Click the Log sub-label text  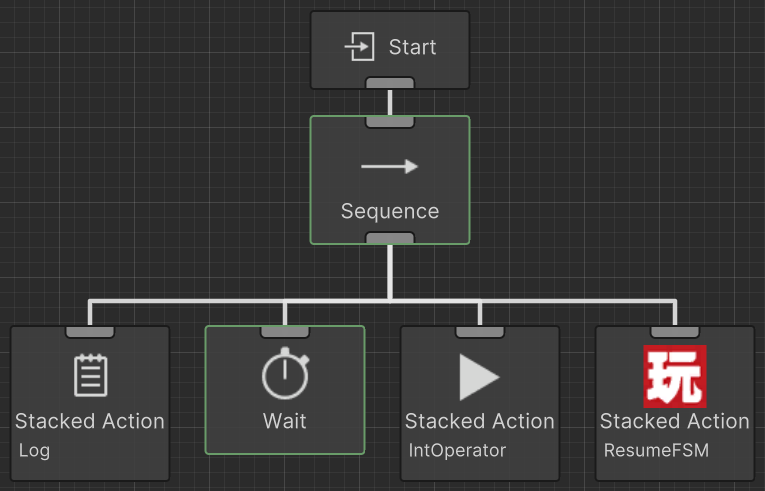pyautogui.click(x=34, y=450)
